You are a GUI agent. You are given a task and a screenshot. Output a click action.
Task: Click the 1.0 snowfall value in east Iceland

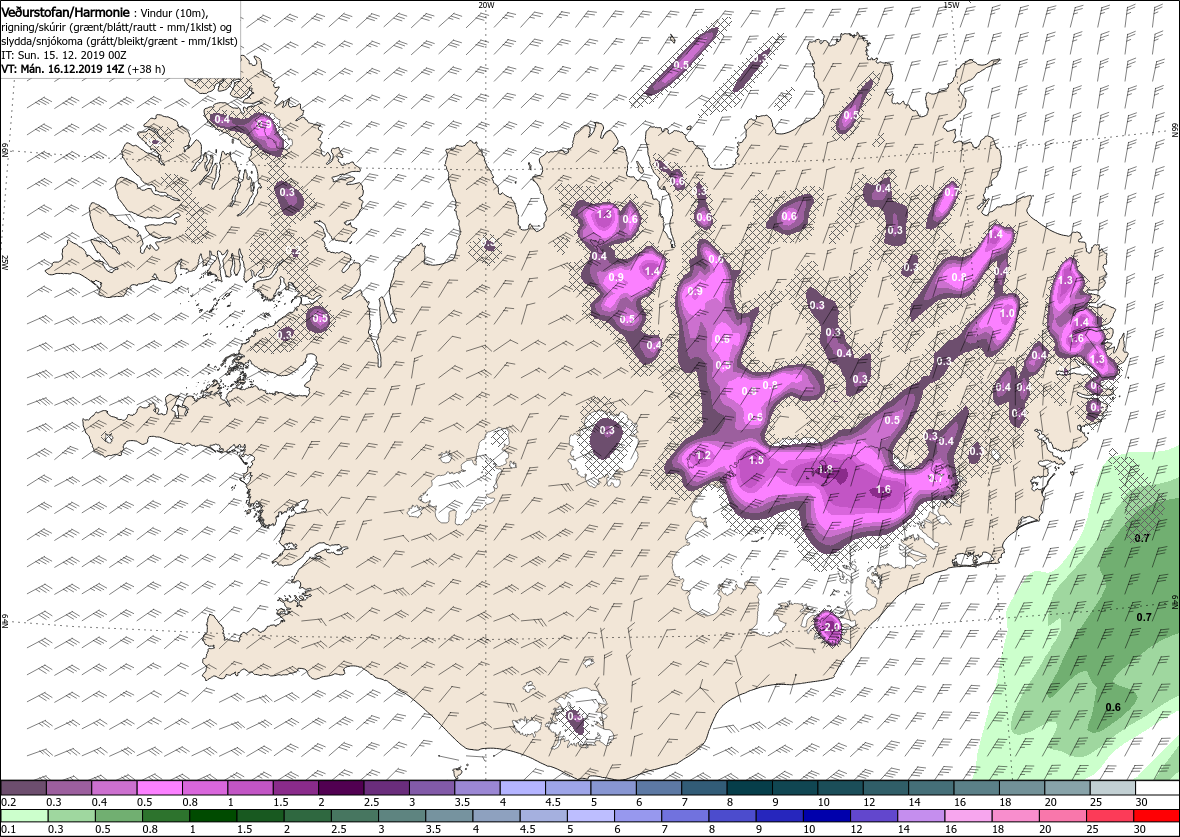pyautogui.click(x=1008, y=313)
